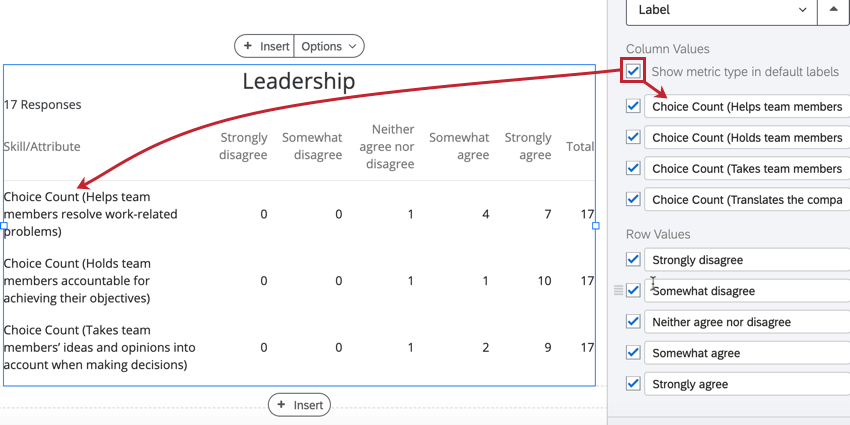Expand the Label dropdown
Image resolution: width=850 pixels, height=425 pixels.
coord(720,10)
